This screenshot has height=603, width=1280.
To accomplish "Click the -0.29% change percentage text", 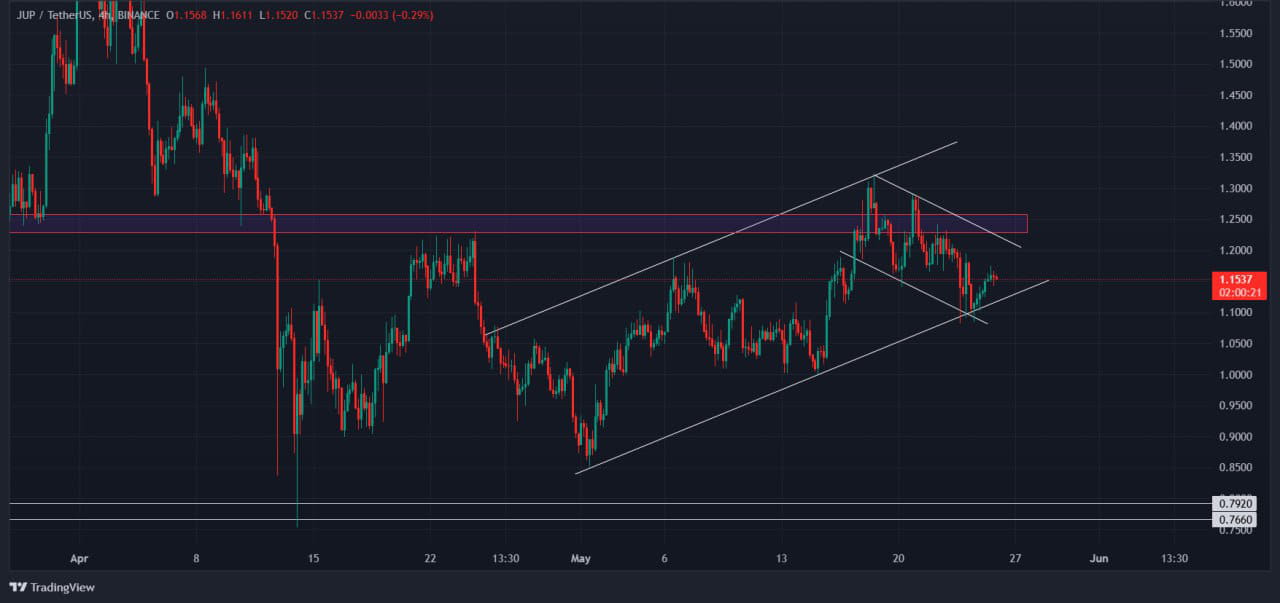I will click(411, 15).
